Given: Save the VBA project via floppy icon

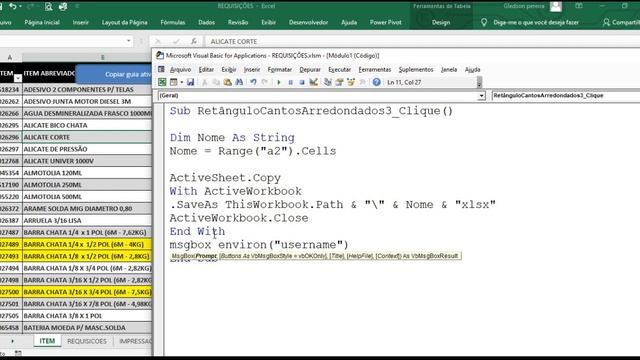Looking at the screenshot, I should pos(191,82).
